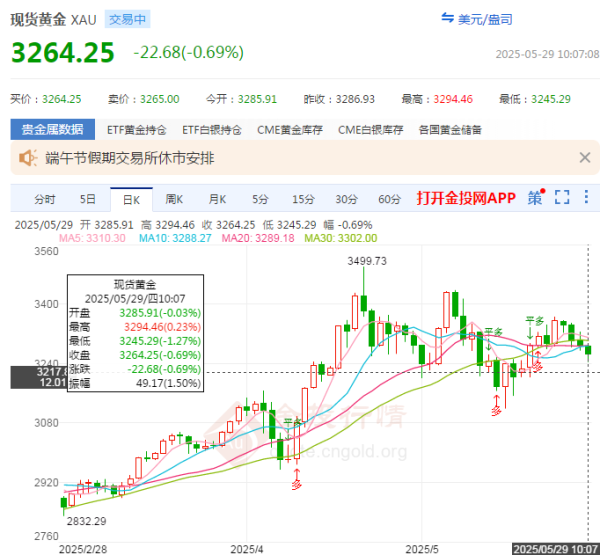Click the 今开 3285.91 value
The width and height of the screenshot is (600, 555).
(x=257, y=99)
